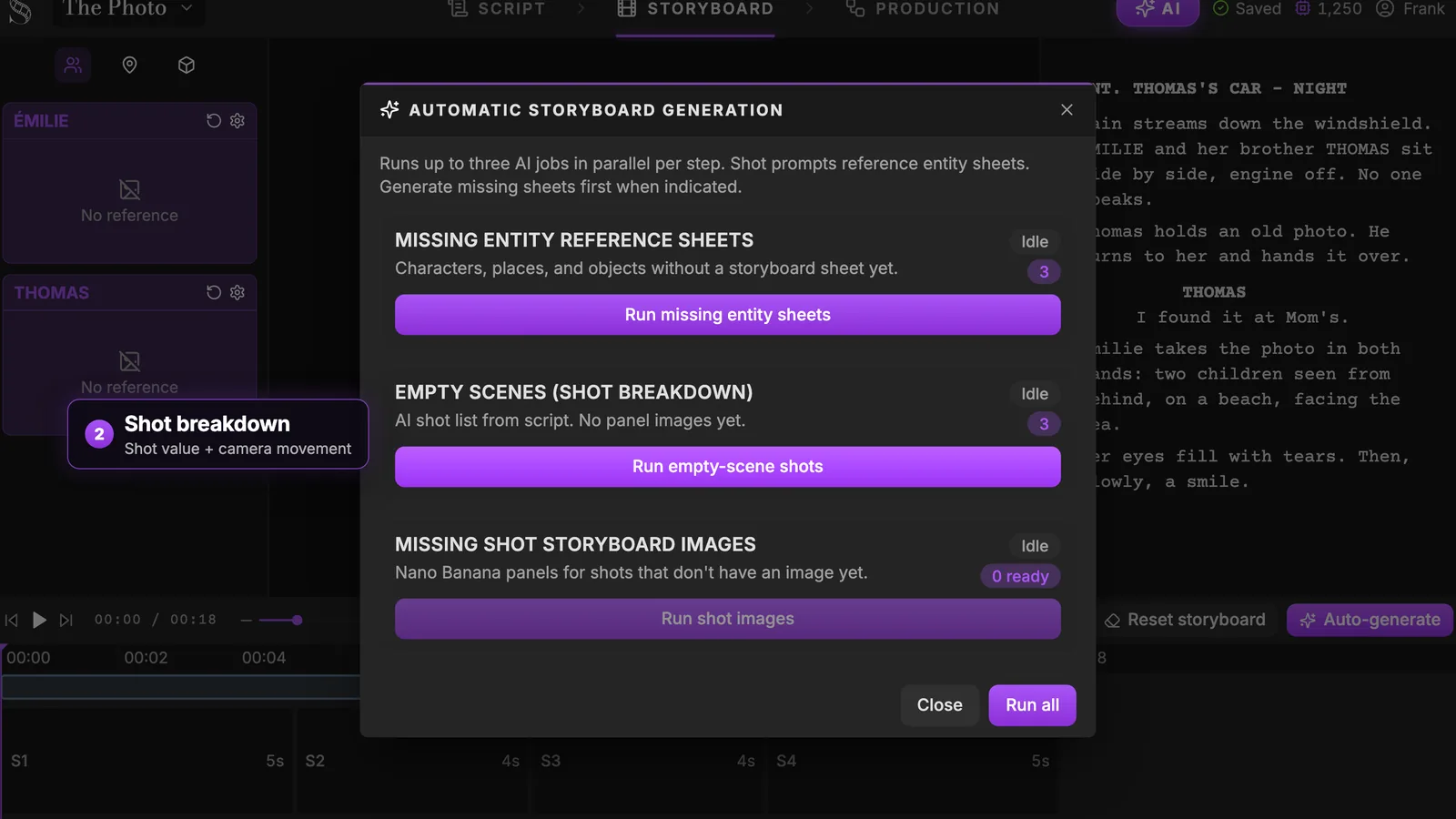Screen dimensions: 1456x819
Task: Open the Frank user profile
Action: (x=1410, y=9)
